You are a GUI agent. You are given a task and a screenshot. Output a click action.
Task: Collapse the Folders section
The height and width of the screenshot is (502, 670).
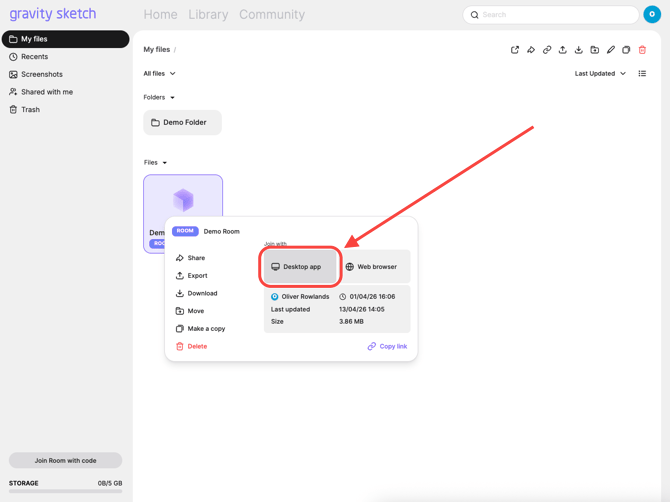point(159,97)
